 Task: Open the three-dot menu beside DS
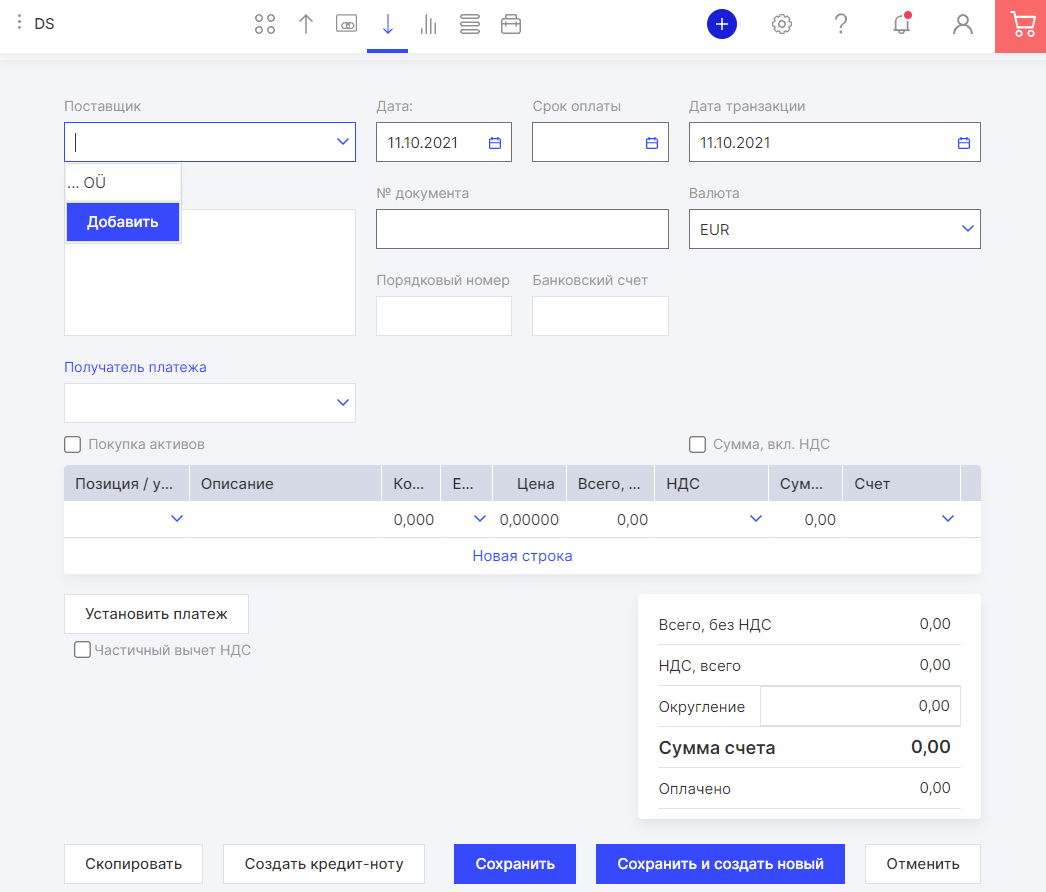click(19, 23)
